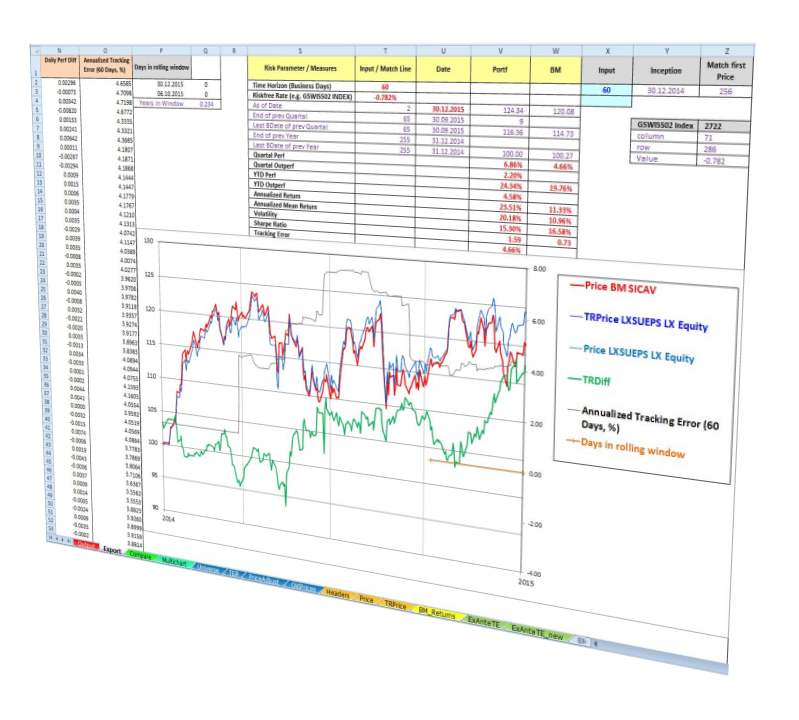Viewport: 799px width, 720px height.
Task: Select the ExAnteTE sheet tab
Action: tap(484, 621)
